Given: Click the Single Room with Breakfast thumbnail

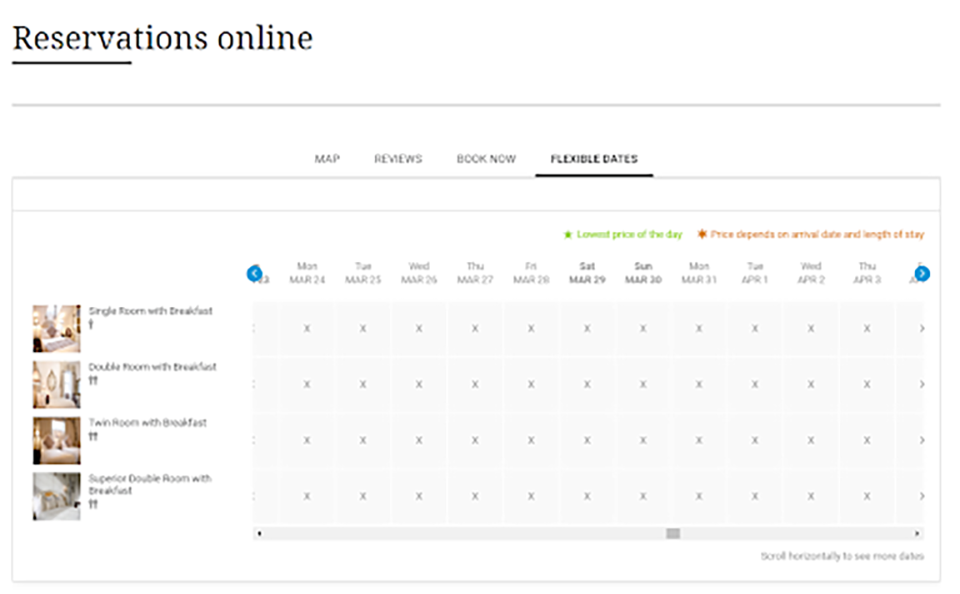Looking at the screenshot, I should coord(56,328).
